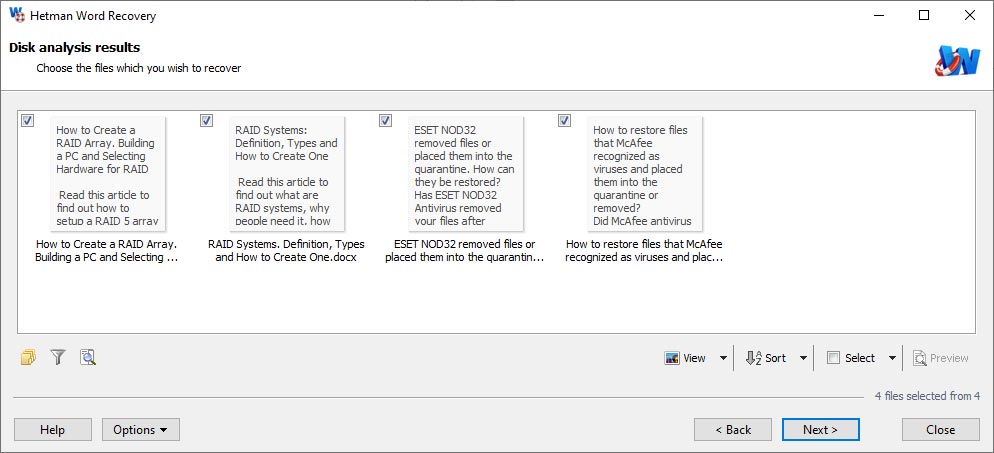Screen dimensions: 994x453
Task: Maximize the Hetman Word Recovery window
Action: pos(924,15)
